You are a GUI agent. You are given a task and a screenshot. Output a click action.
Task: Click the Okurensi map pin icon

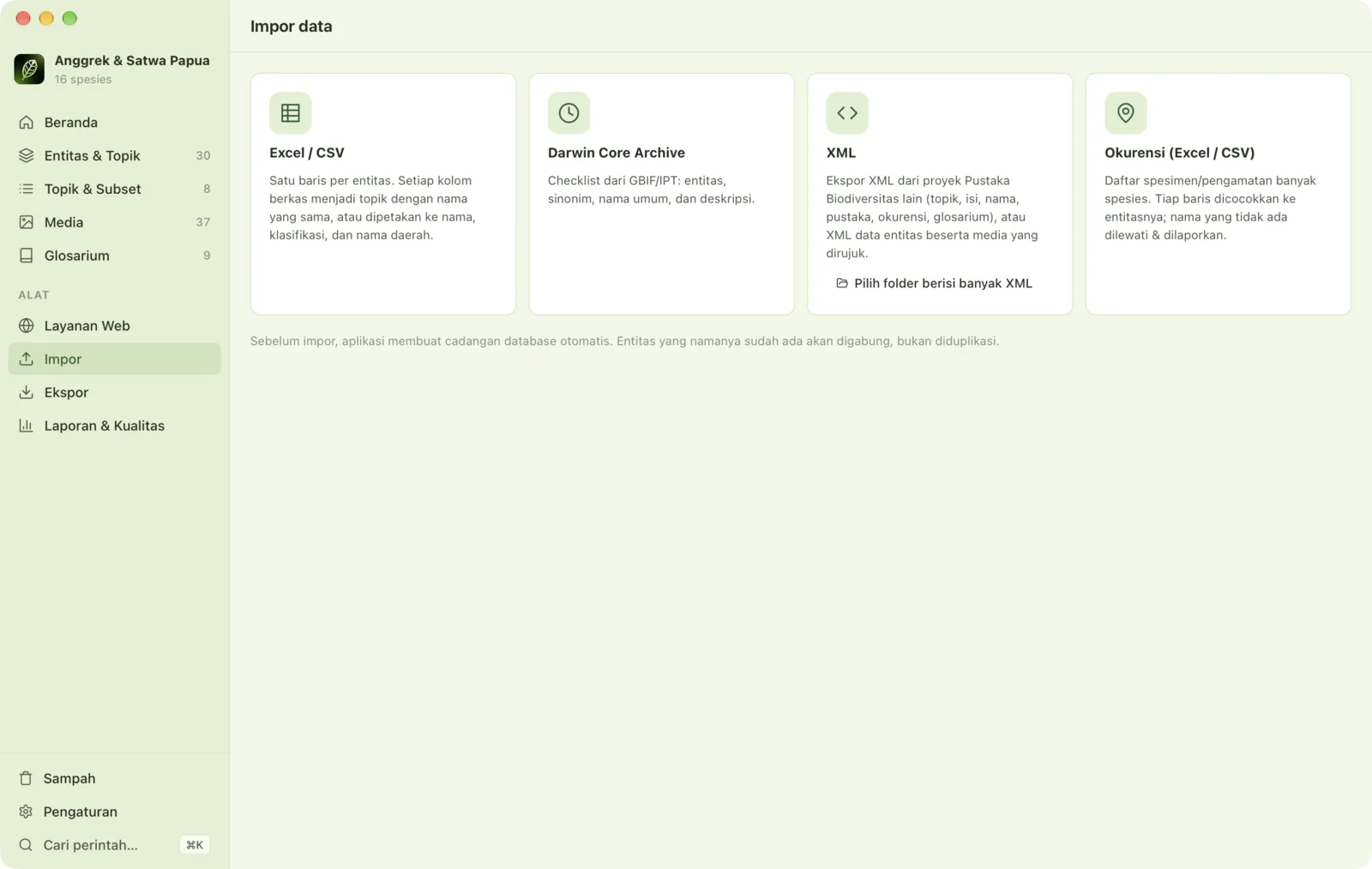1125,112
